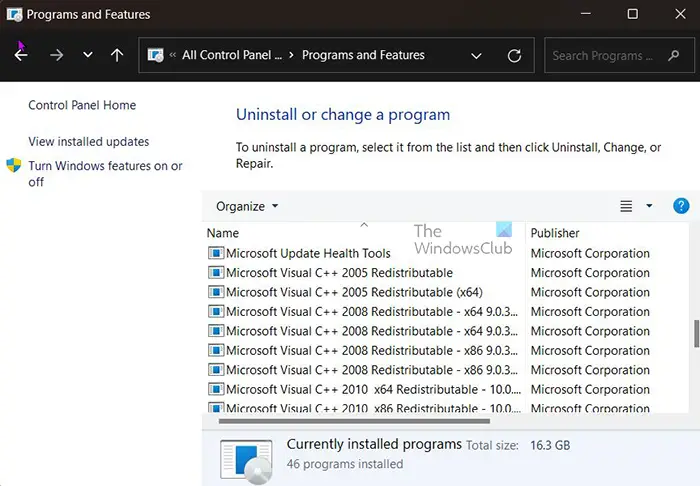
Task: Click the Programs and Features title bar icon
Action: coord(14,14)
